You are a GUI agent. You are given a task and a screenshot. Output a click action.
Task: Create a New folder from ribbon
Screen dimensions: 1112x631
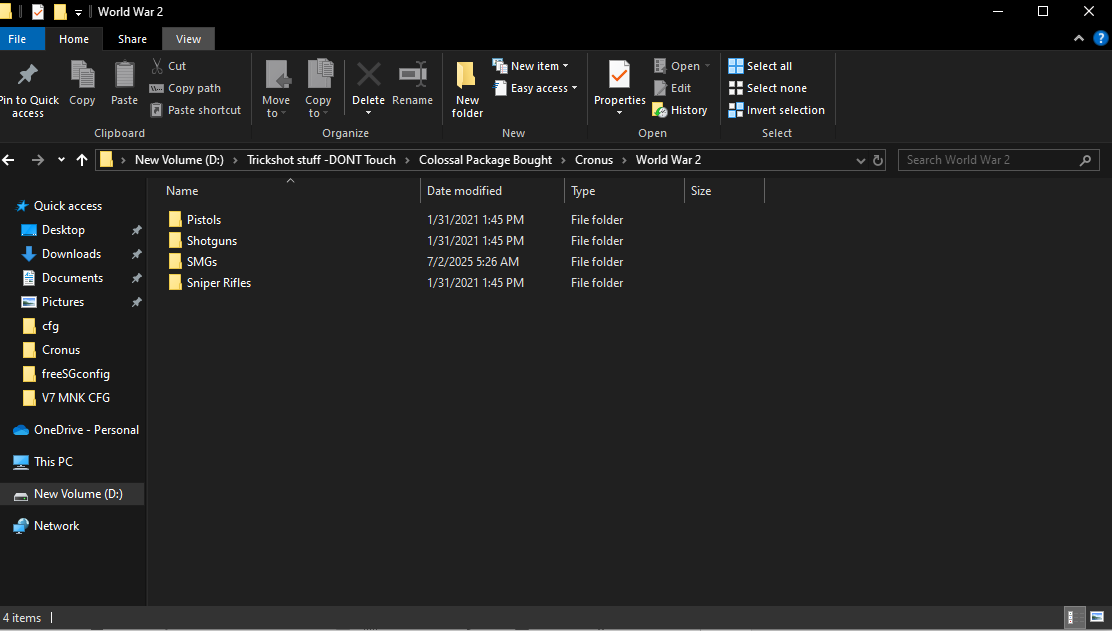pyautogui.click(x=467, y=89)
